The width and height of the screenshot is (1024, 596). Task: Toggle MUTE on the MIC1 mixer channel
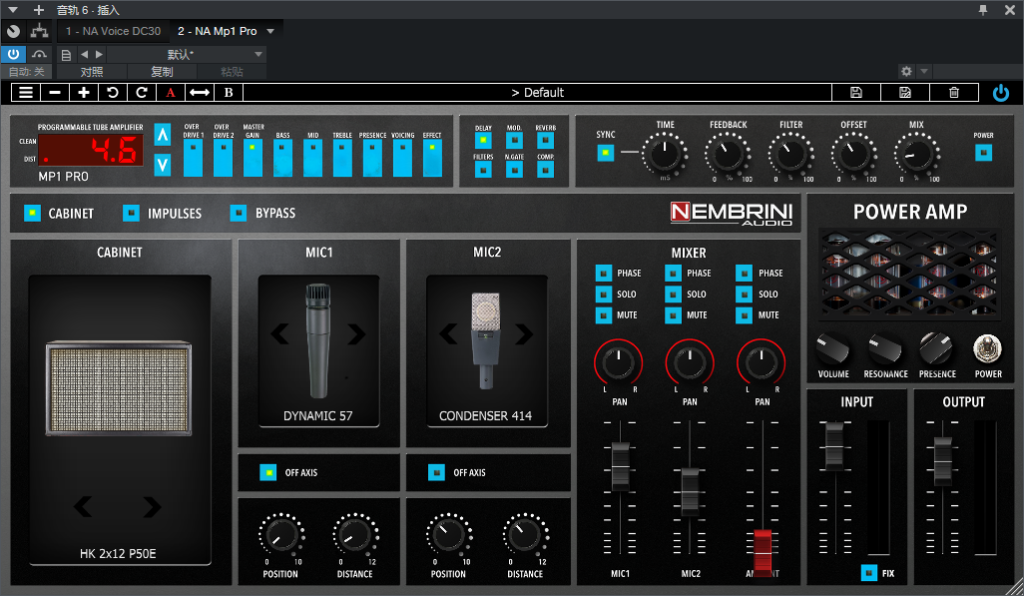(x=603, y=315)
